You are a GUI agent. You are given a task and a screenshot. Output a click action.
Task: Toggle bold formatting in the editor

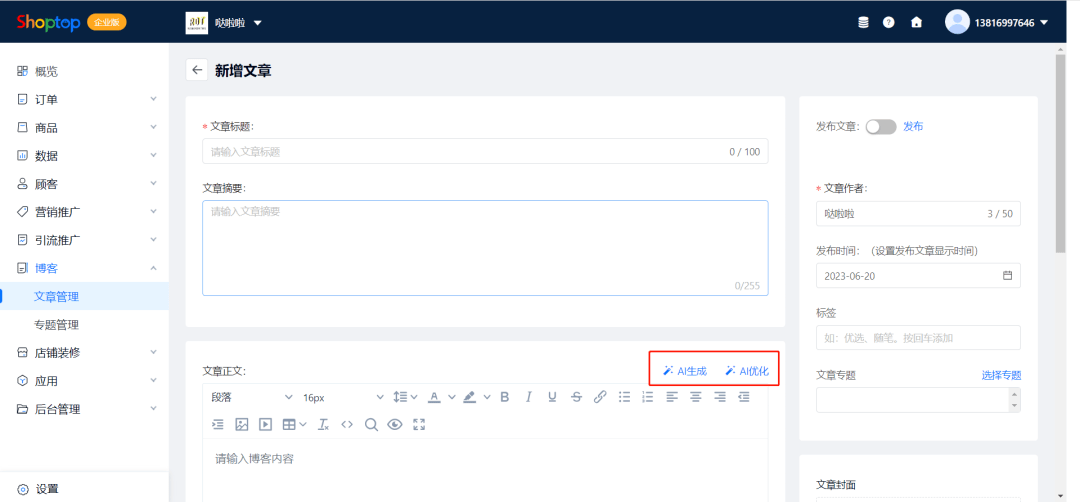pos(505,397)
